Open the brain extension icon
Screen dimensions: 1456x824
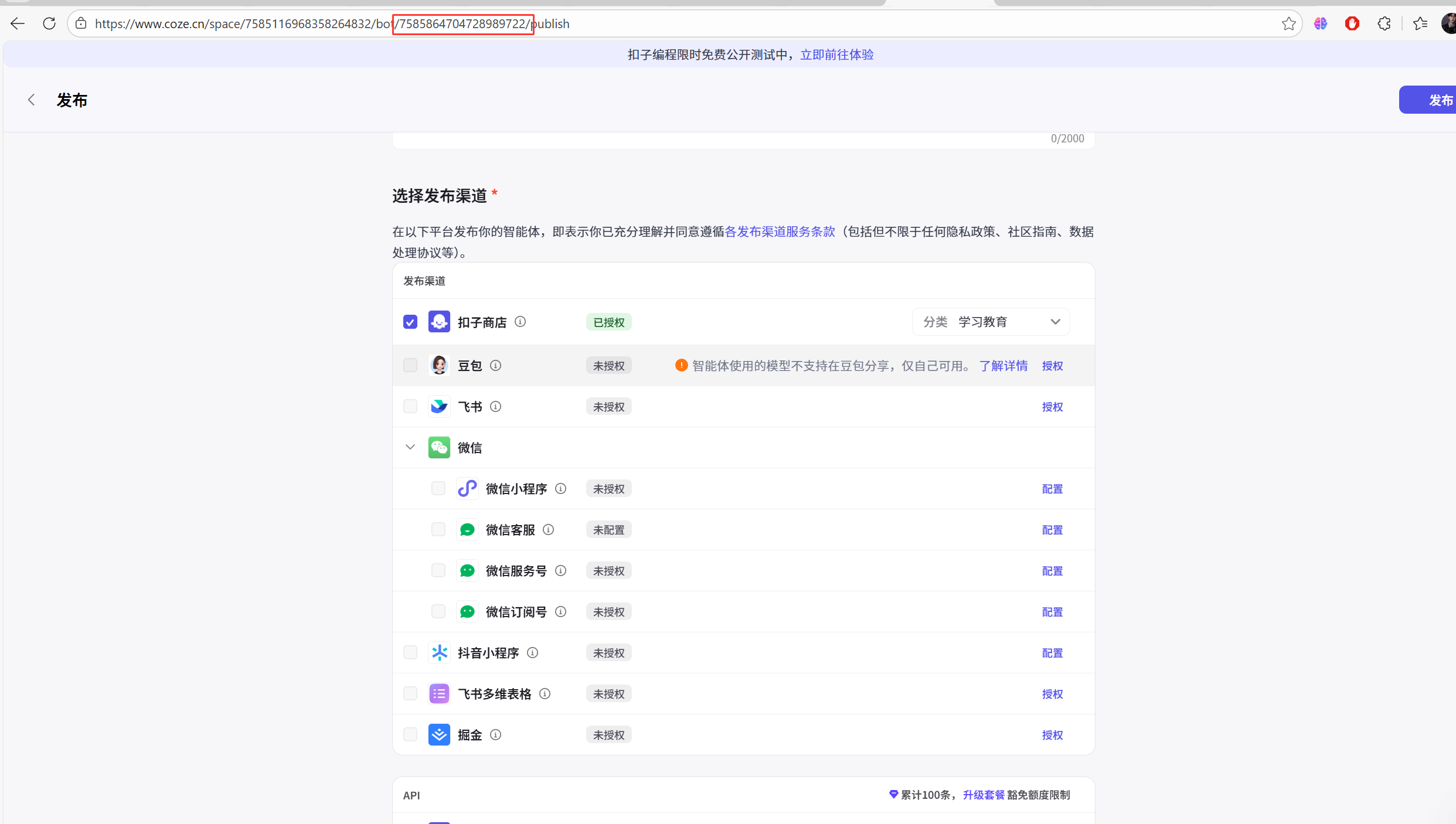pos(1320,23)
